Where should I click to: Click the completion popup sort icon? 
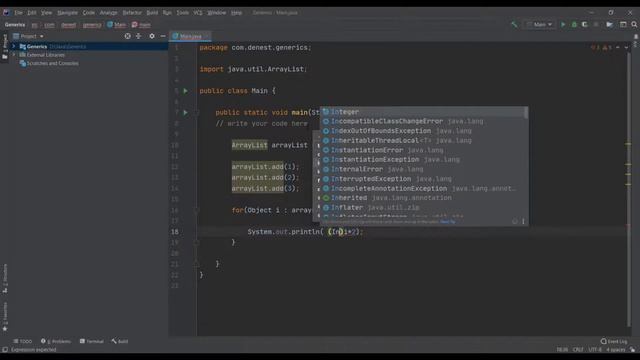(x=515, y=221)
